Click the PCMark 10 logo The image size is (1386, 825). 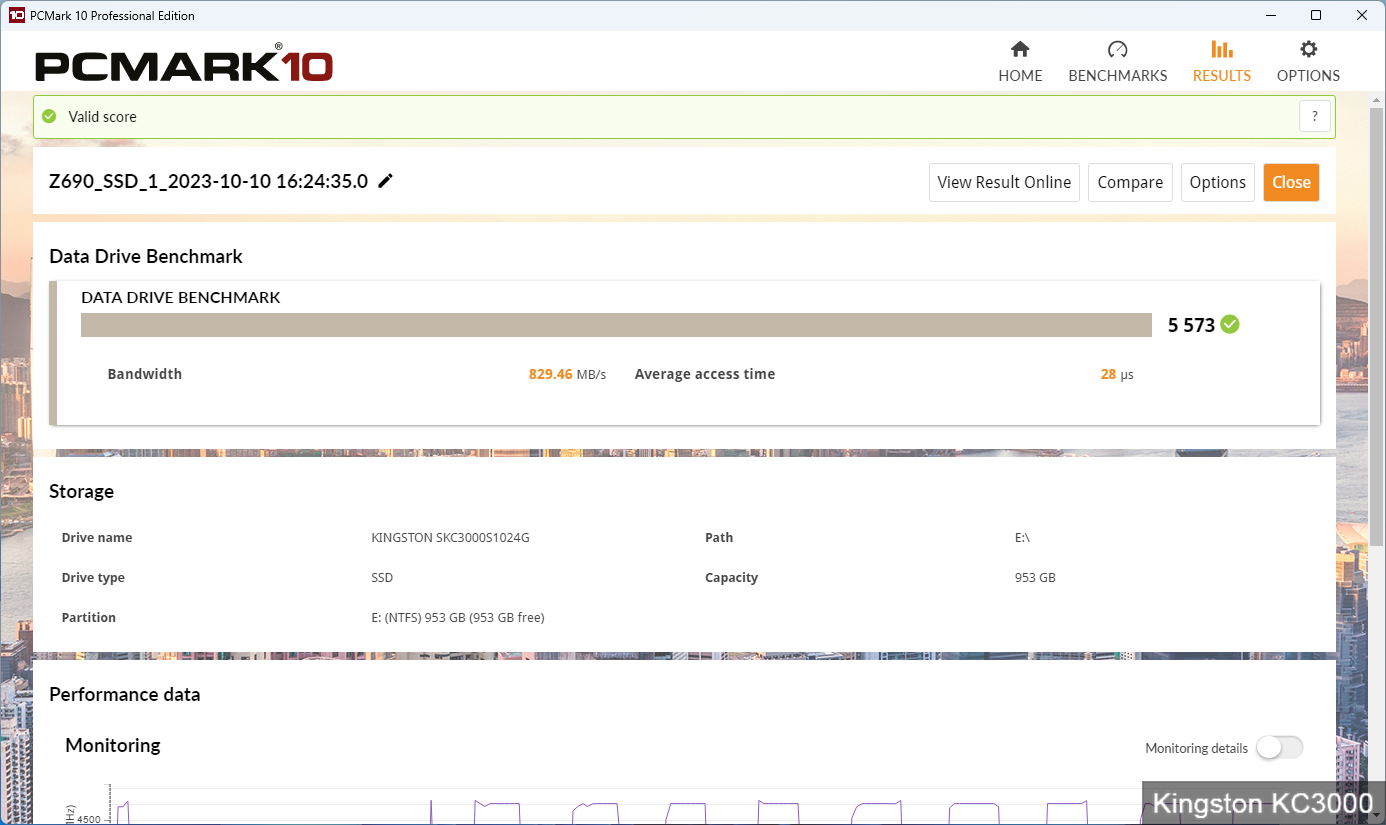tap(184, 64)
